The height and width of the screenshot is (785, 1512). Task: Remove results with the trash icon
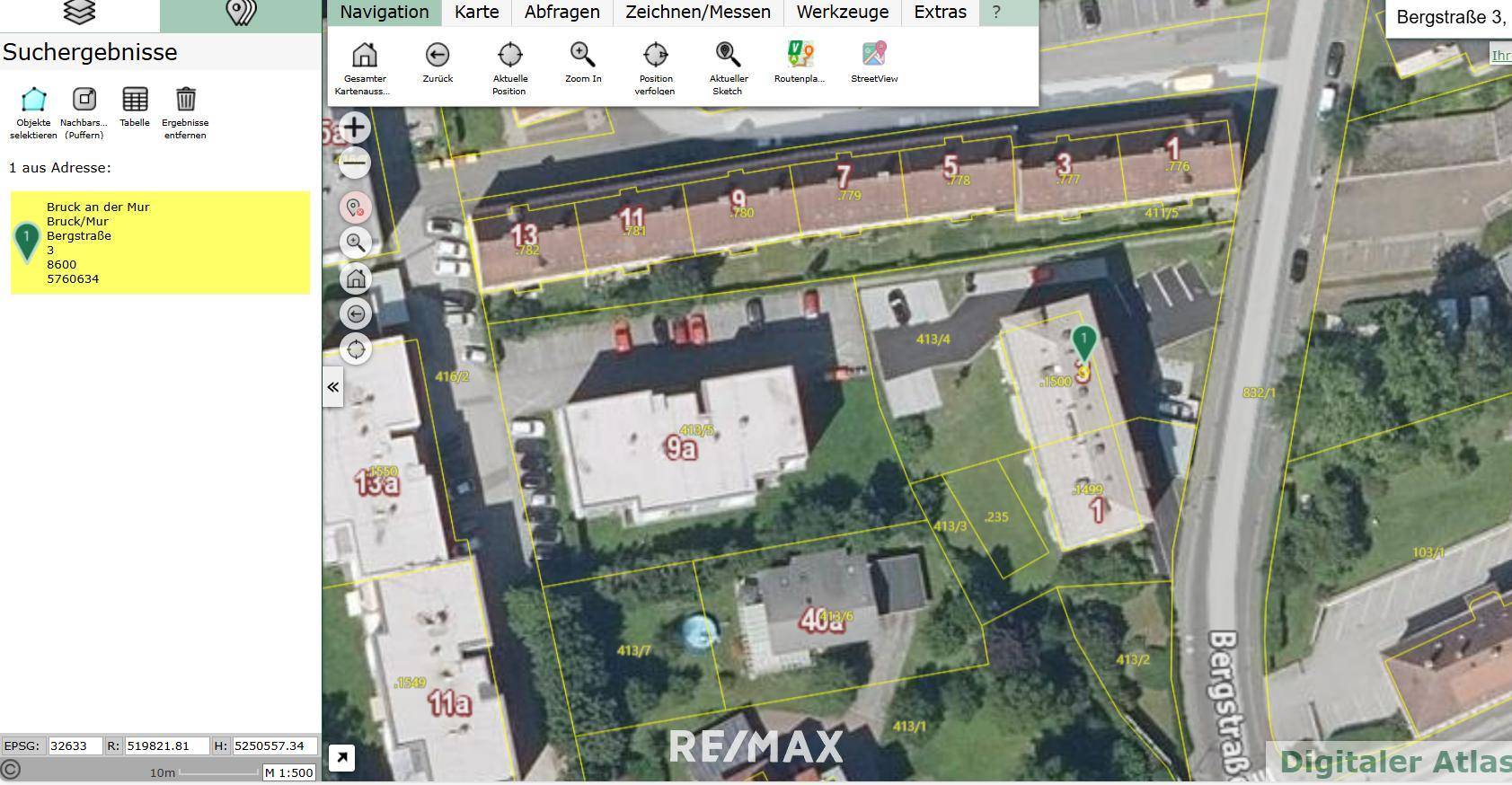point(185,112)
